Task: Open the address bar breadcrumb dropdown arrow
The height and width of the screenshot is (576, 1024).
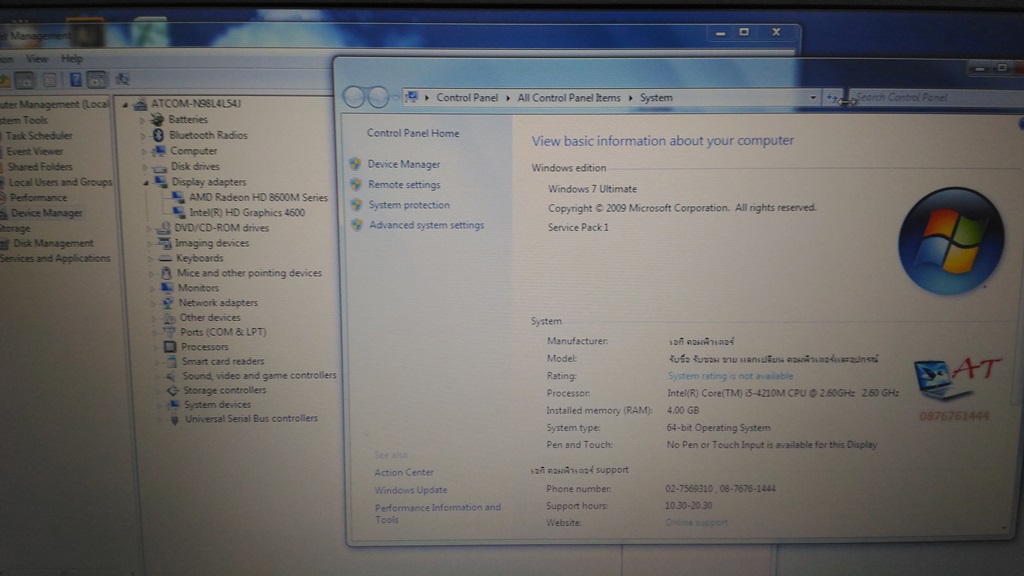Action: tap(815, 98)
